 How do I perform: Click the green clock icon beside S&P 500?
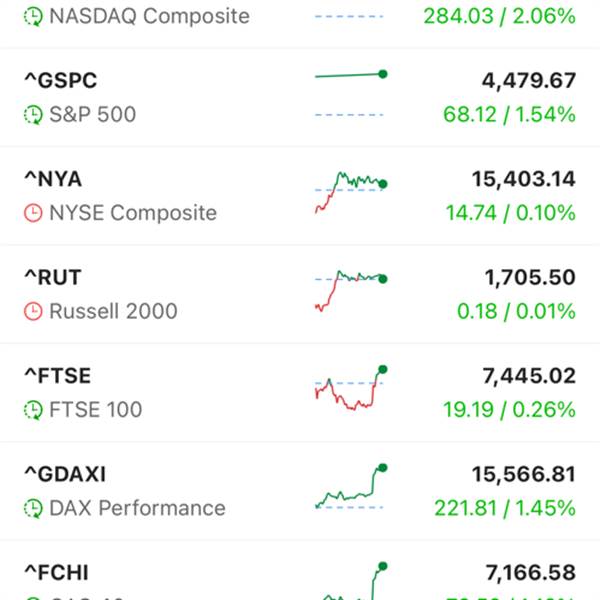pyautogui.click(x=34, y=115)
